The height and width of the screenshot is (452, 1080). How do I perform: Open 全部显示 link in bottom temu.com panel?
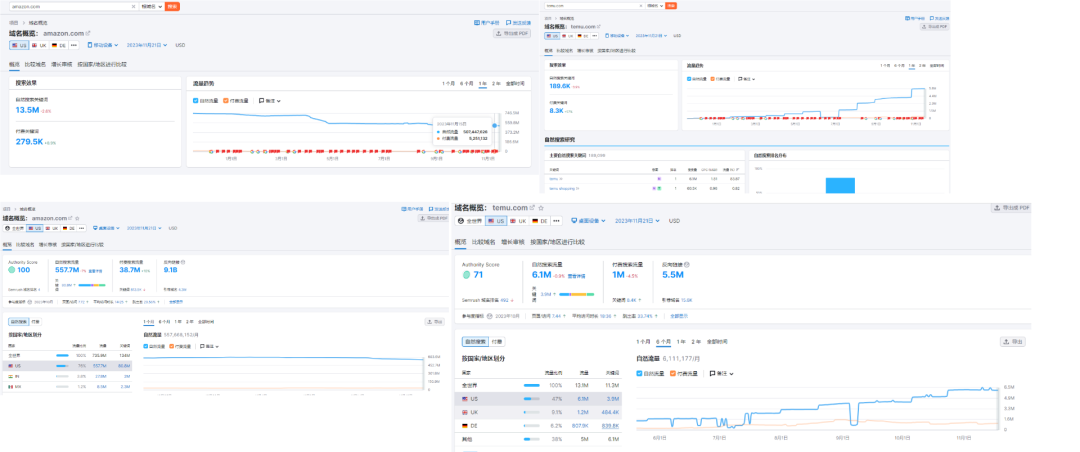[x=679, y=316]
